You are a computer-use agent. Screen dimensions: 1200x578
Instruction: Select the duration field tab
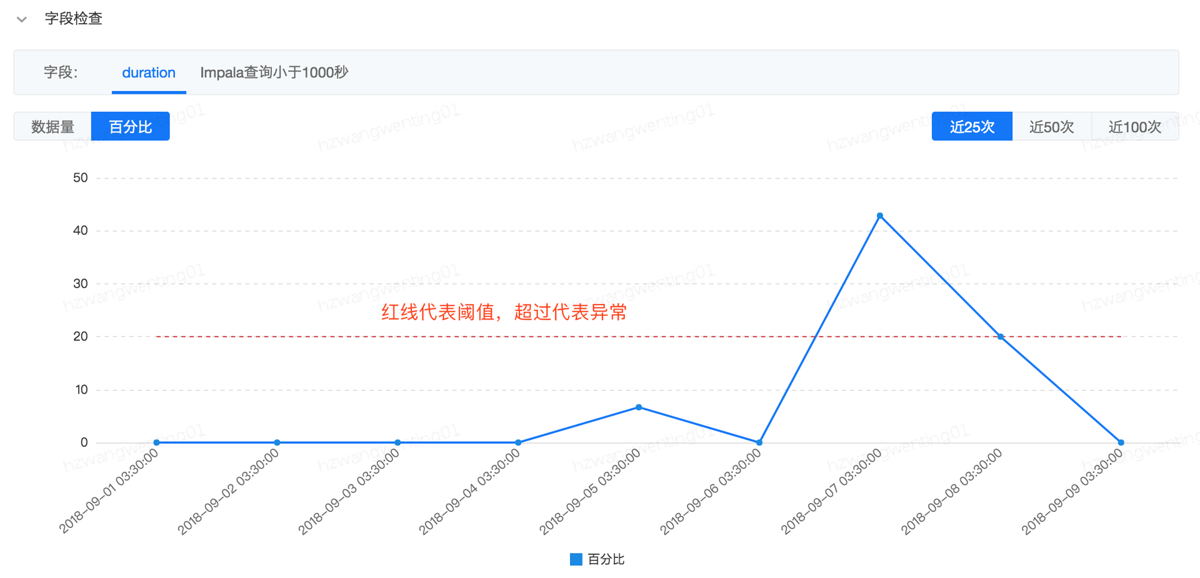[148, 73]
